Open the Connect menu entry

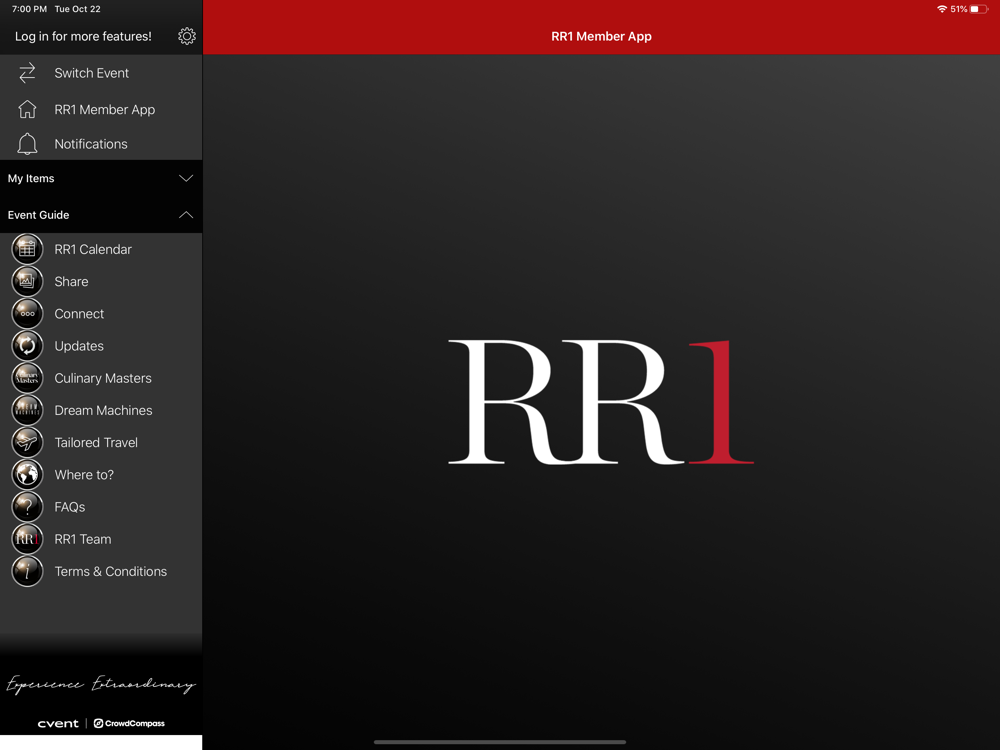tap(101, 313)
